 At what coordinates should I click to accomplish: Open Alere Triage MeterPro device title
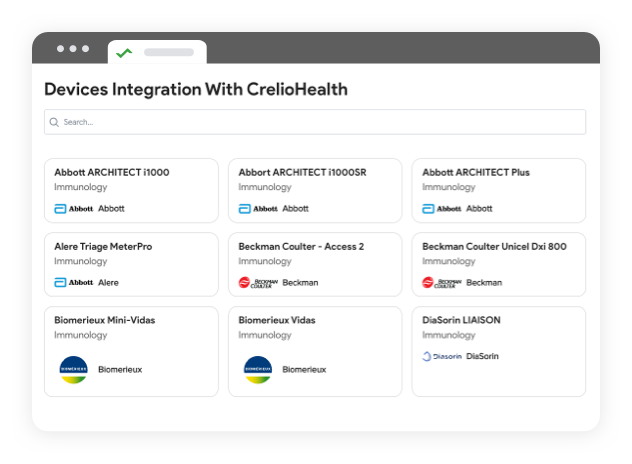(x=103, y=246)
